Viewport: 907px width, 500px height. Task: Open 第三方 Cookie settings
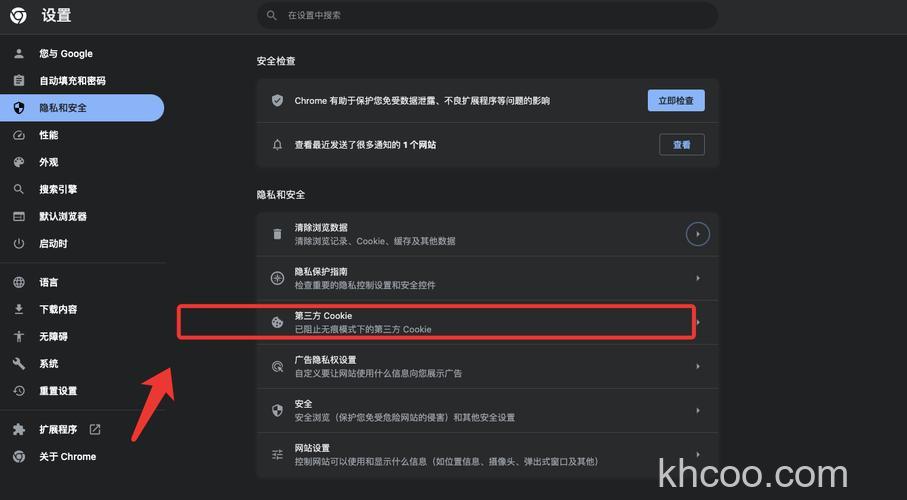click(x=488, y=322)
